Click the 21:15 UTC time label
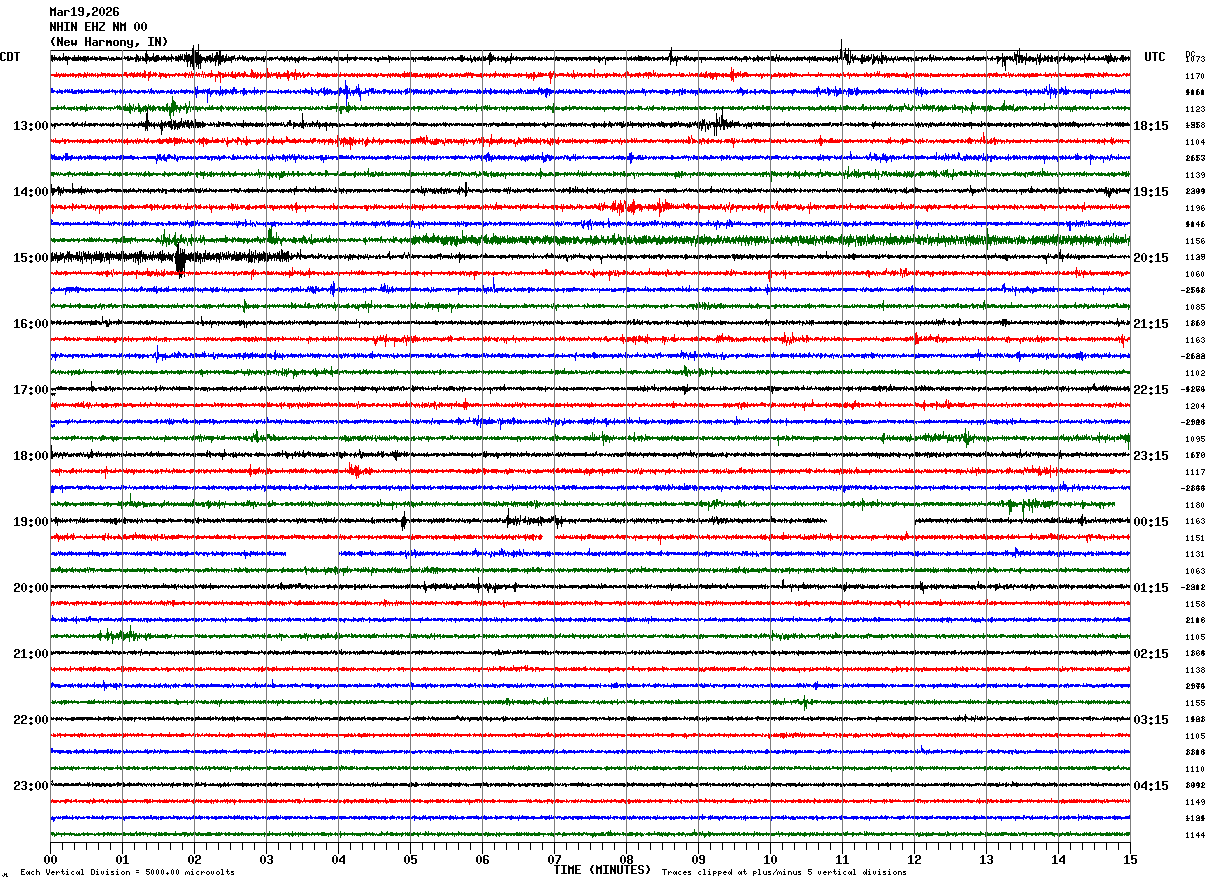The height and width of the screenshot is (886, 1210). tap(1151, 324)
